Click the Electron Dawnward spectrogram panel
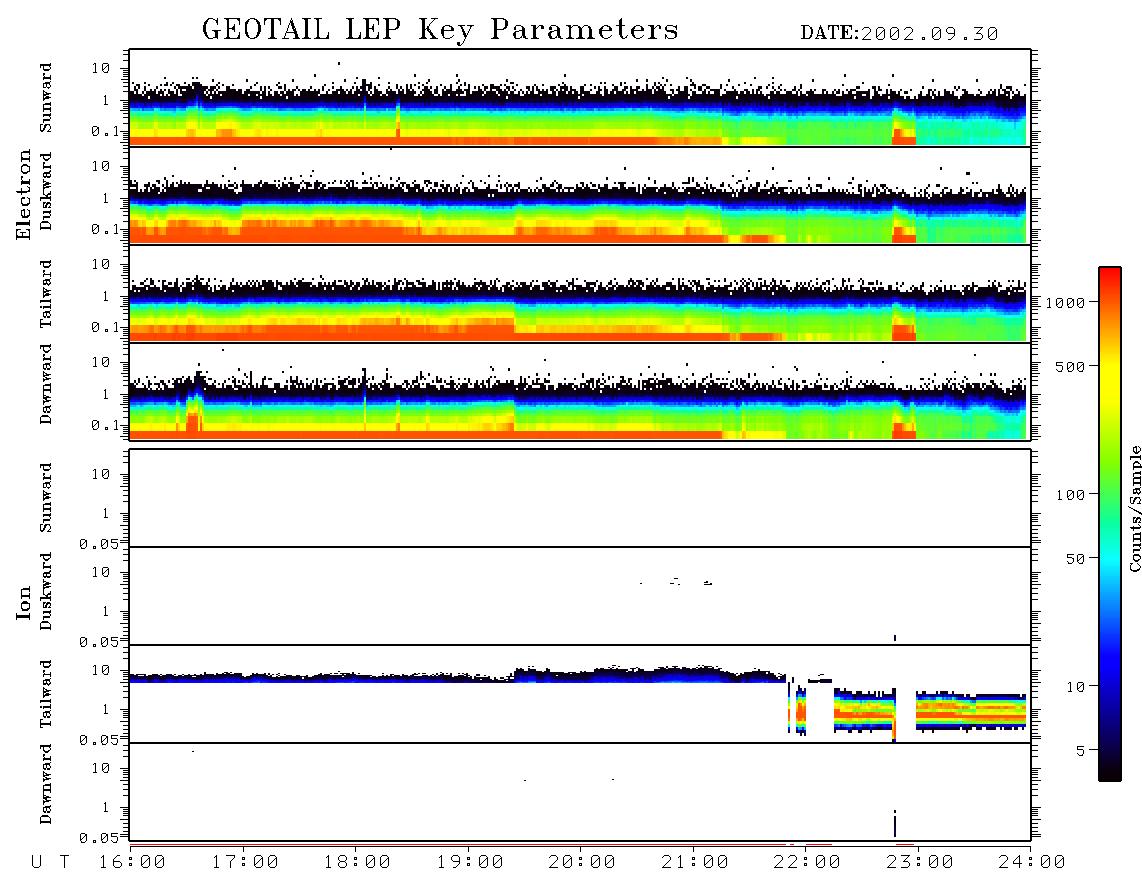 pos(580,391)
